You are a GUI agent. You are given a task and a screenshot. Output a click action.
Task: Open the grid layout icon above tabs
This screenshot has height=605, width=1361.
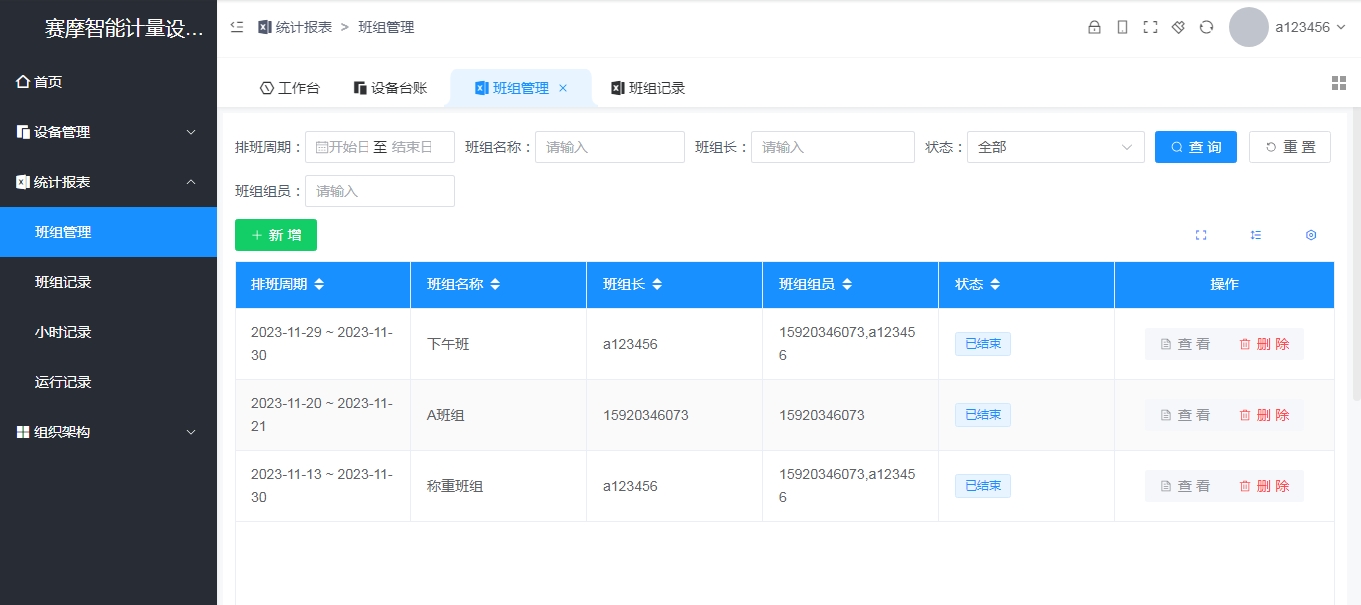click(1339, 83)
